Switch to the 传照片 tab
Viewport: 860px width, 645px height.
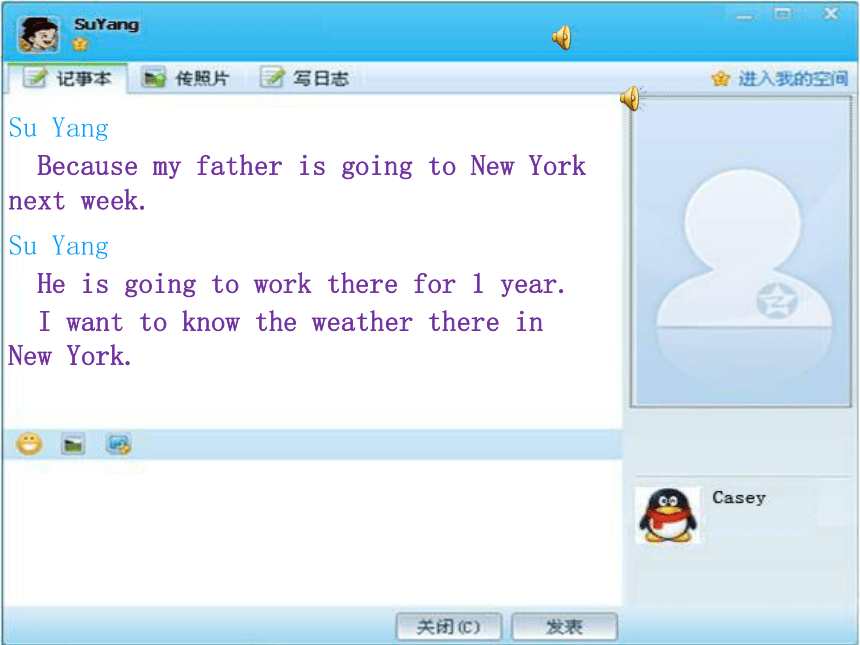click(185, 78)
